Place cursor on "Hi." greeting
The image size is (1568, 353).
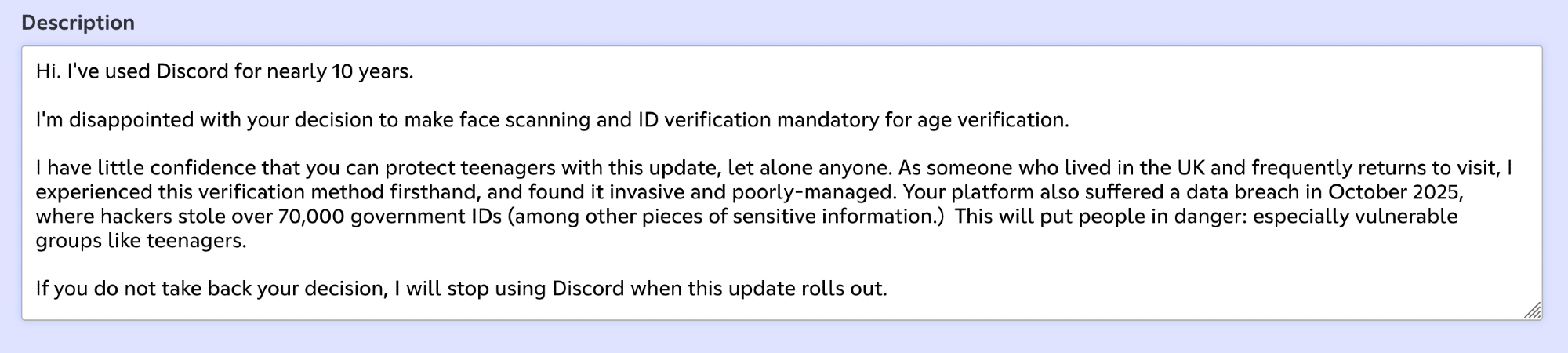[x=48, y=71]
